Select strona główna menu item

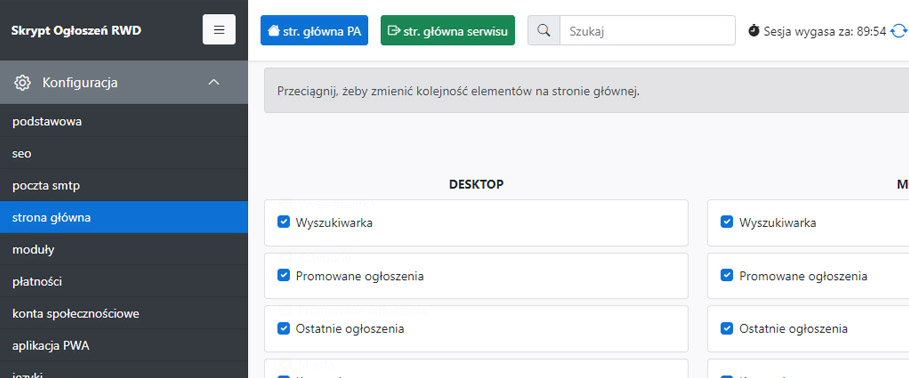click(x=123, y=217)
